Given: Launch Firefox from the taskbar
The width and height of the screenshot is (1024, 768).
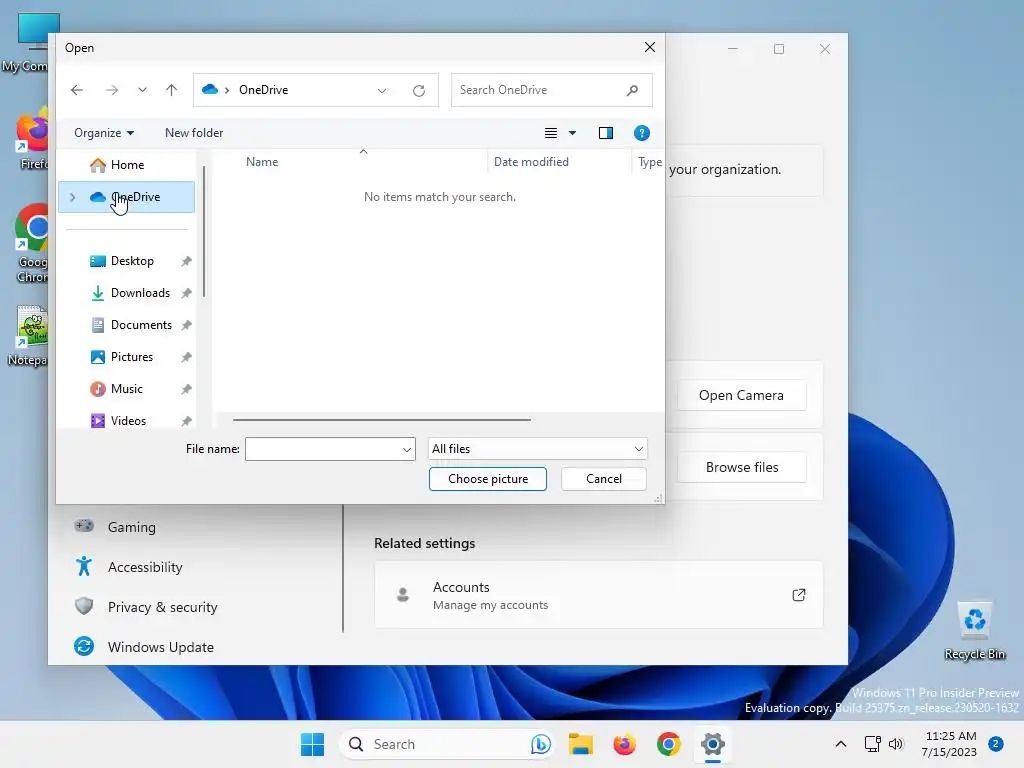Looking at the screenshot, I should 624,744.
